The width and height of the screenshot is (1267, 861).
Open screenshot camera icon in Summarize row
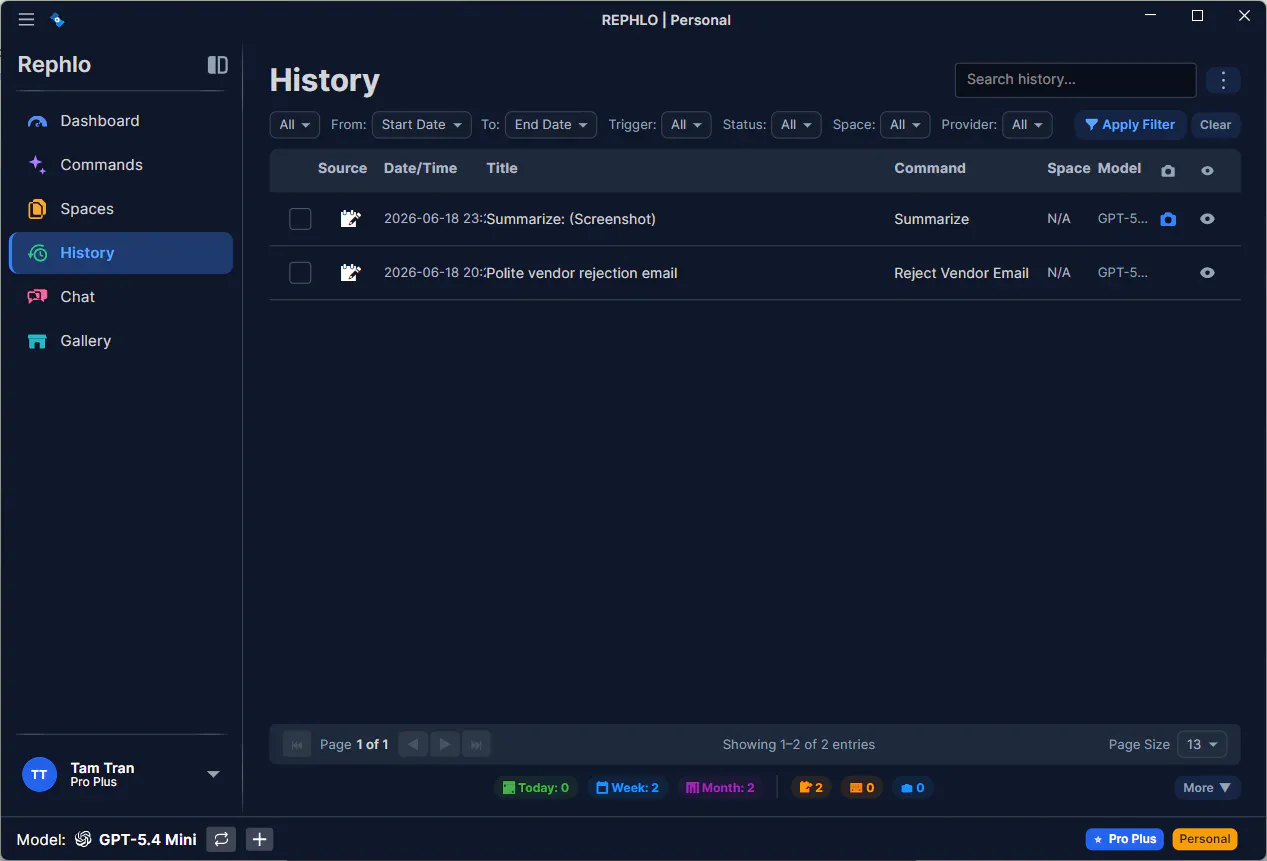1168,219
